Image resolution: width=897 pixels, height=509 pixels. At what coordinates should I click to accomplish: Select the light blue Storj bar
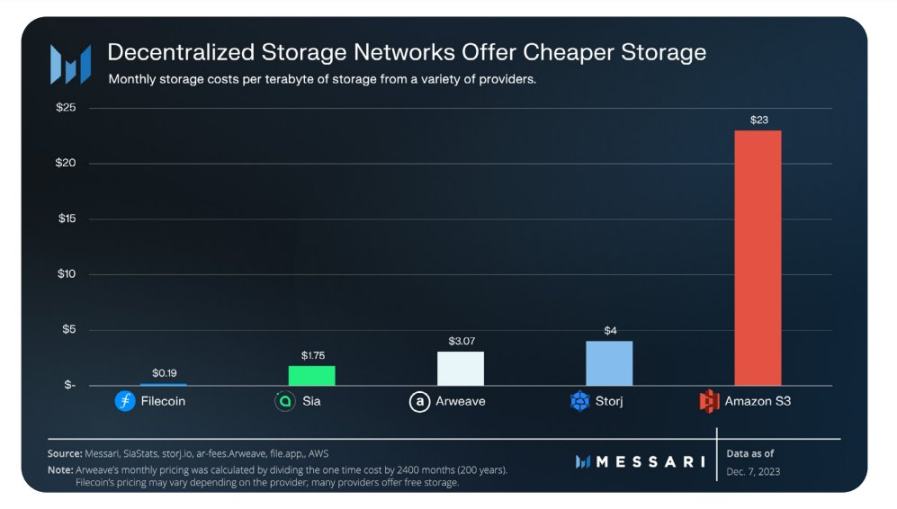pos(609,363)
